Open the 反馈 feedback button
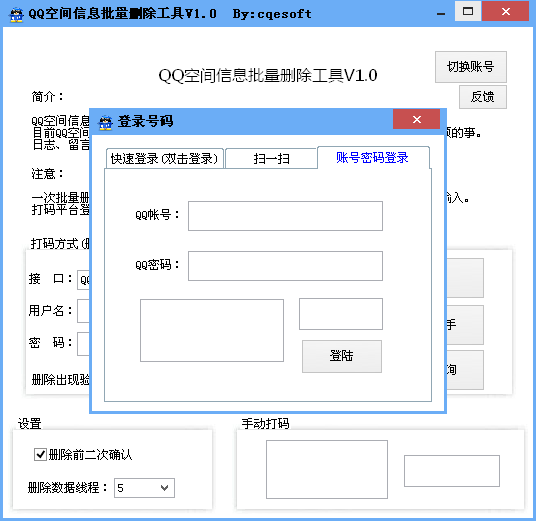Viewport: 536px width, 521px height. (483, 97)
